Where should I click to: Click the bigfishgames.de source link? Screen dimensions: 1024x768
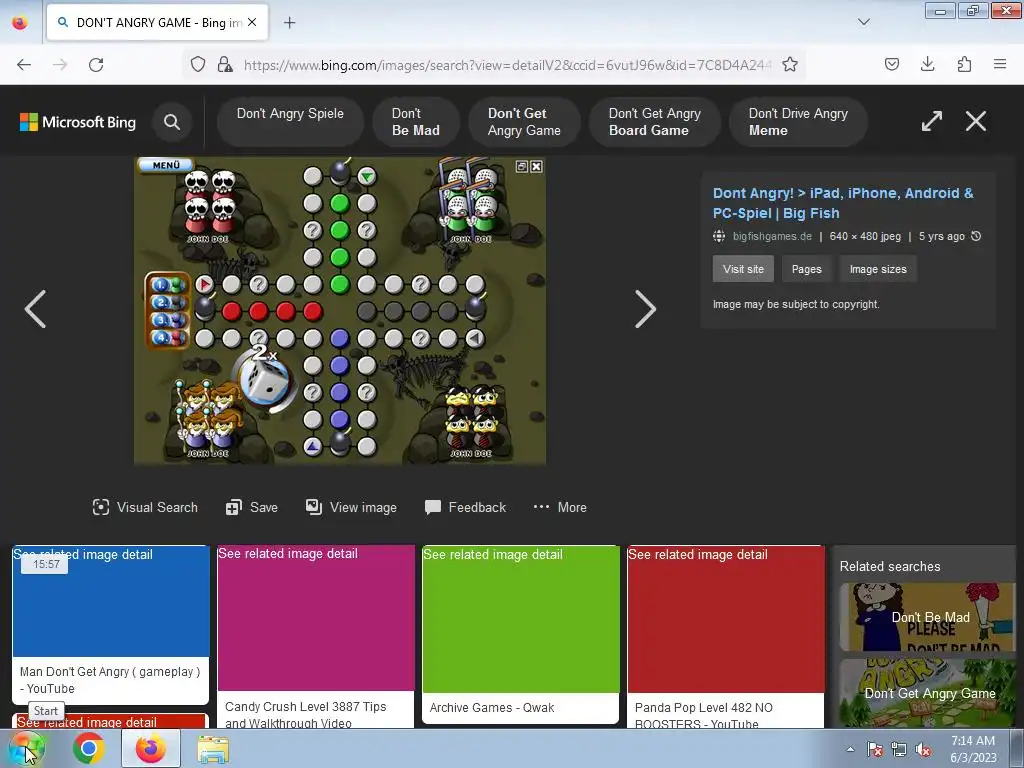[x=772, y=236]
